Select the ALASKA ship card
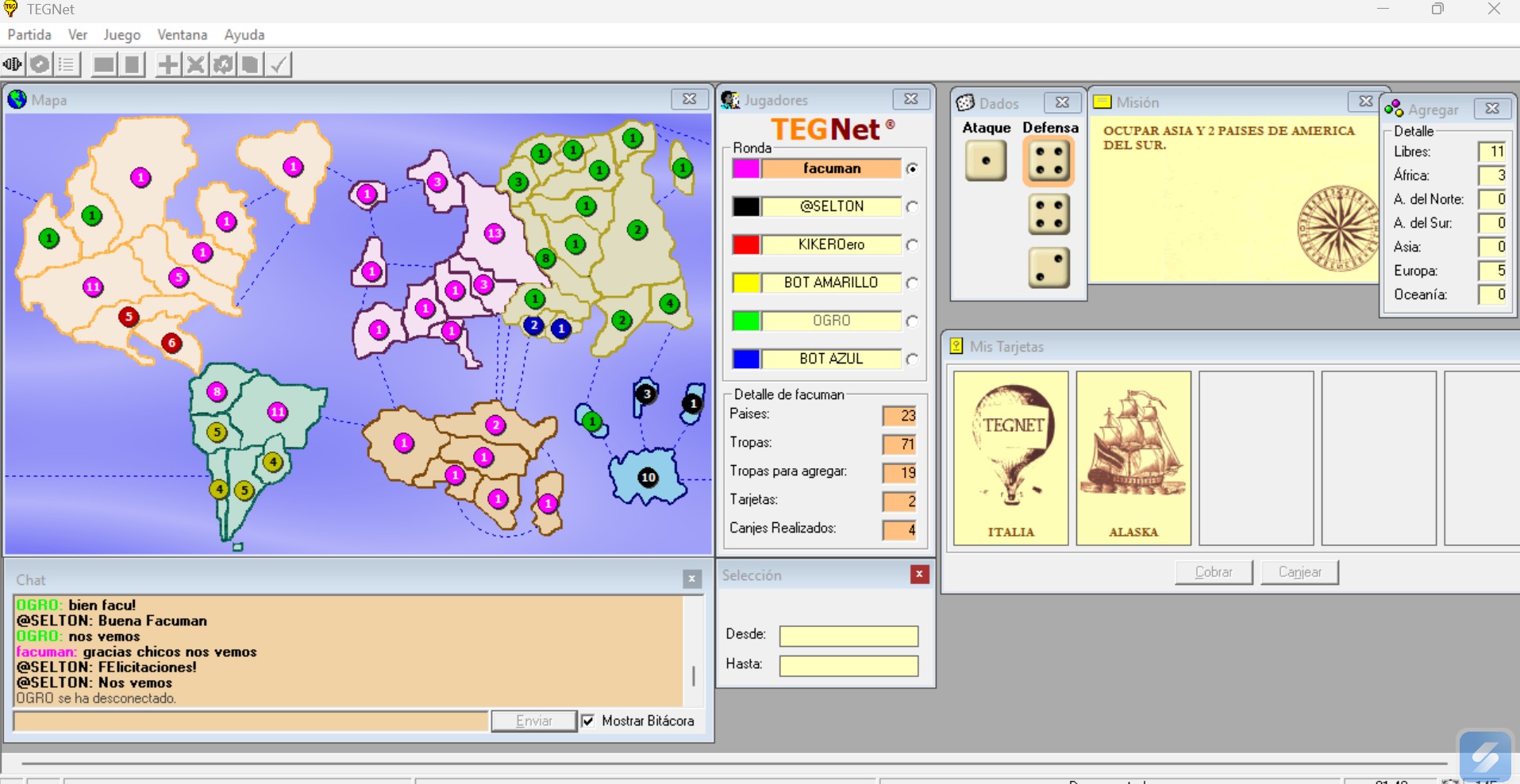Viewport: 1520px width, 784px height. (1133, 458)
